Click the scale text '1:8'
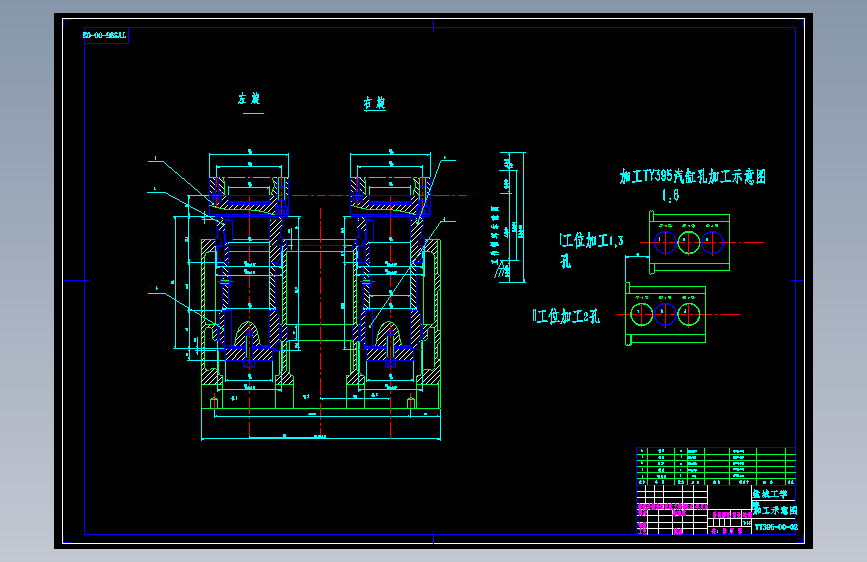The width and height of the screenshot is (867, 562). point(671,195)
